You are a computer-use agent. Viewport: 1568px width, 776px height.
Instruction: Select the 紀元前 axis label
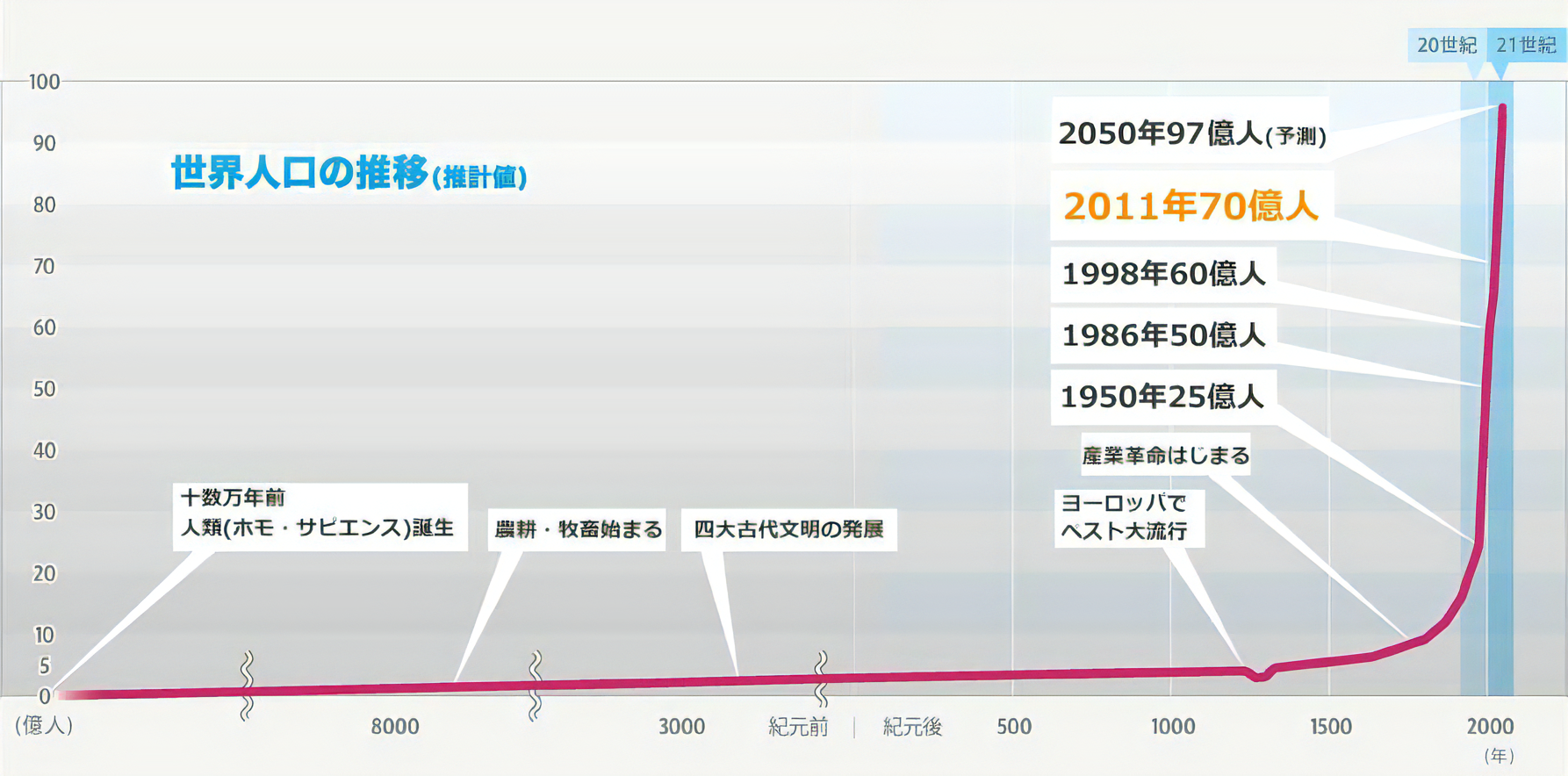pos(797,727)
